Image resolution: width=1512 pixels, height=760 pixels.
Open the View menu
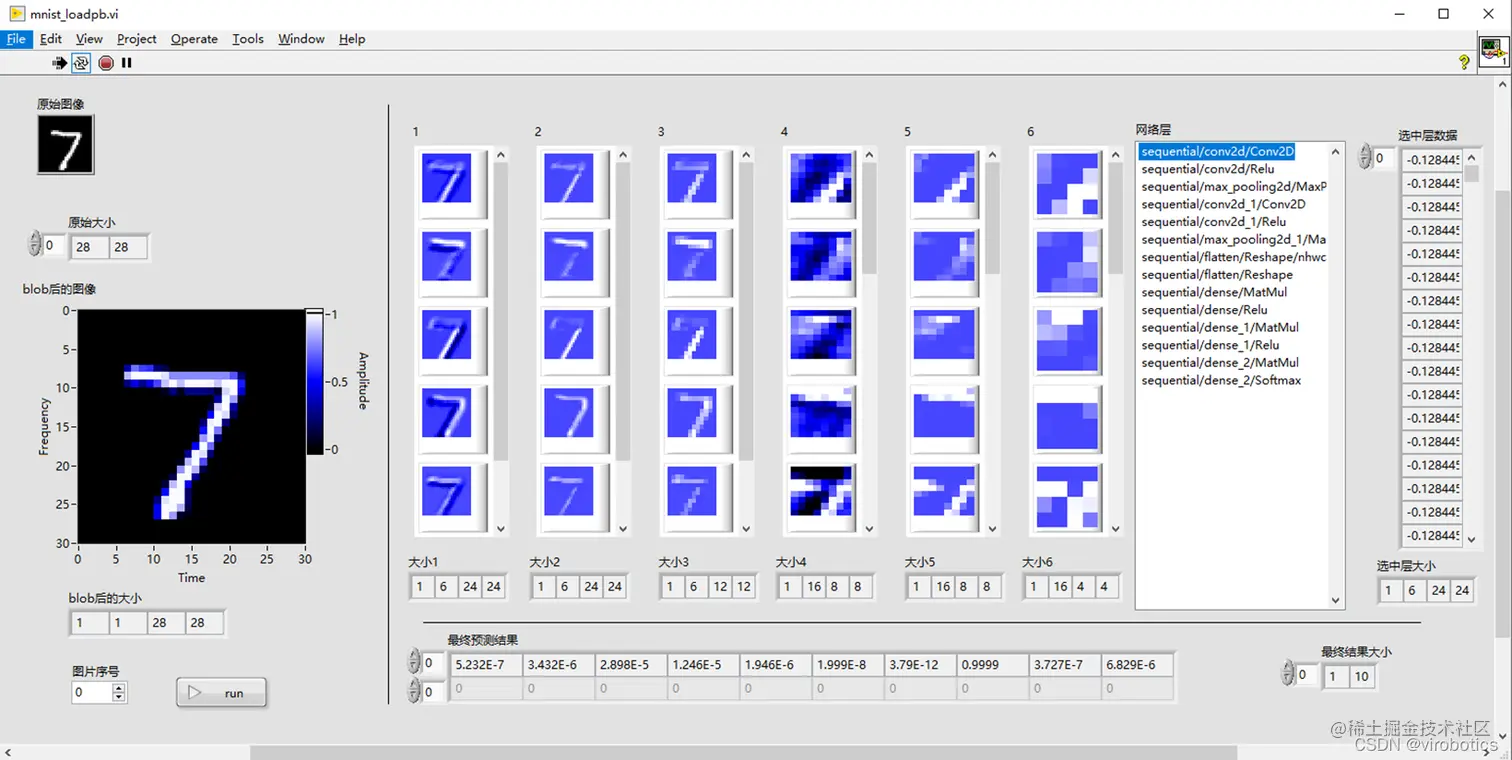coord(89,39)
